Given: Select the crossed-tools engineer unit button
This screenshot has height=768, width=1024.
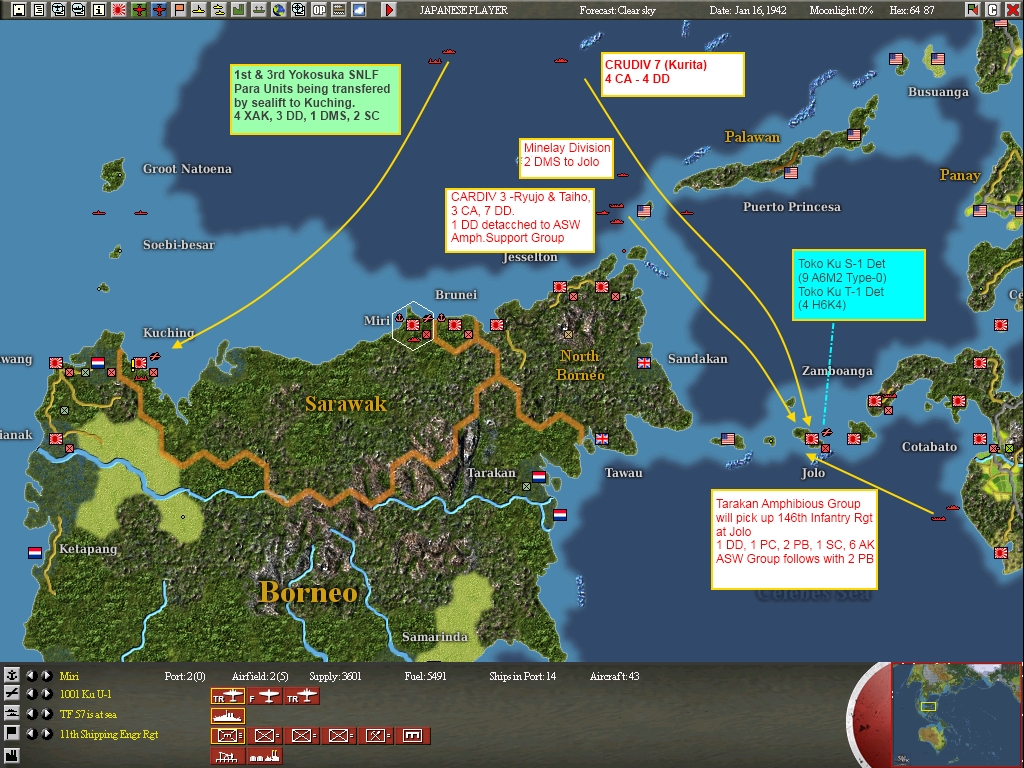Looking at the screenshot, I should click(x=376, y=735).
